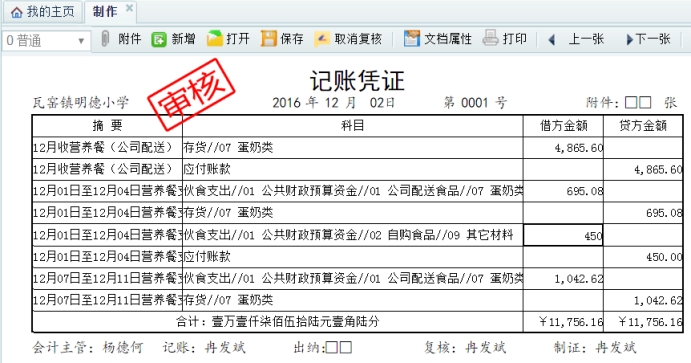691x363 pixels.
Task: Click 会计主管 name 杨德何
Action: pyautogui.click(x=123, y=348)
